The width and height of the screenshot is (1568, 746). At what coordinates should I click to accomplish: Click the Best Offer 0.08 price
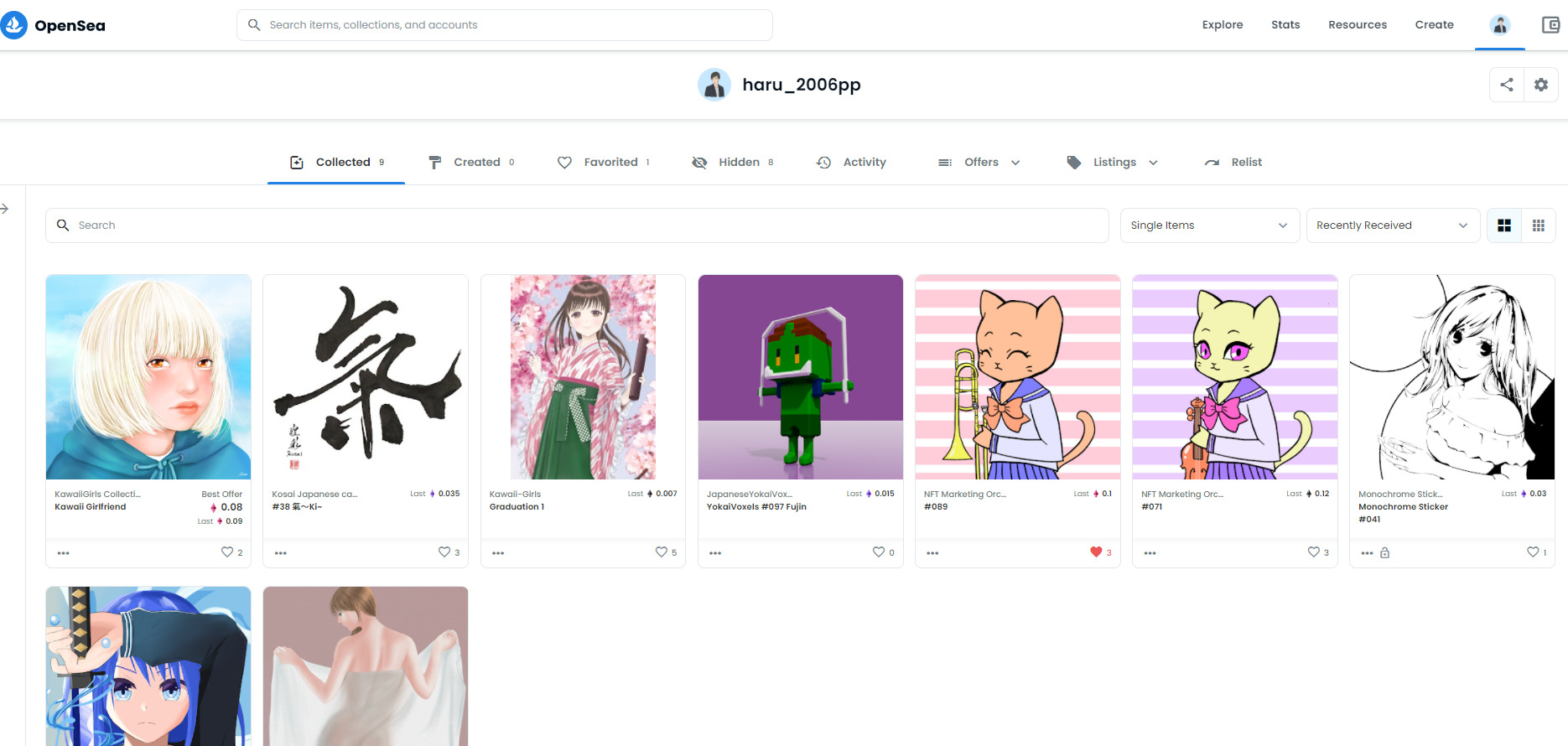click(227, 507)
